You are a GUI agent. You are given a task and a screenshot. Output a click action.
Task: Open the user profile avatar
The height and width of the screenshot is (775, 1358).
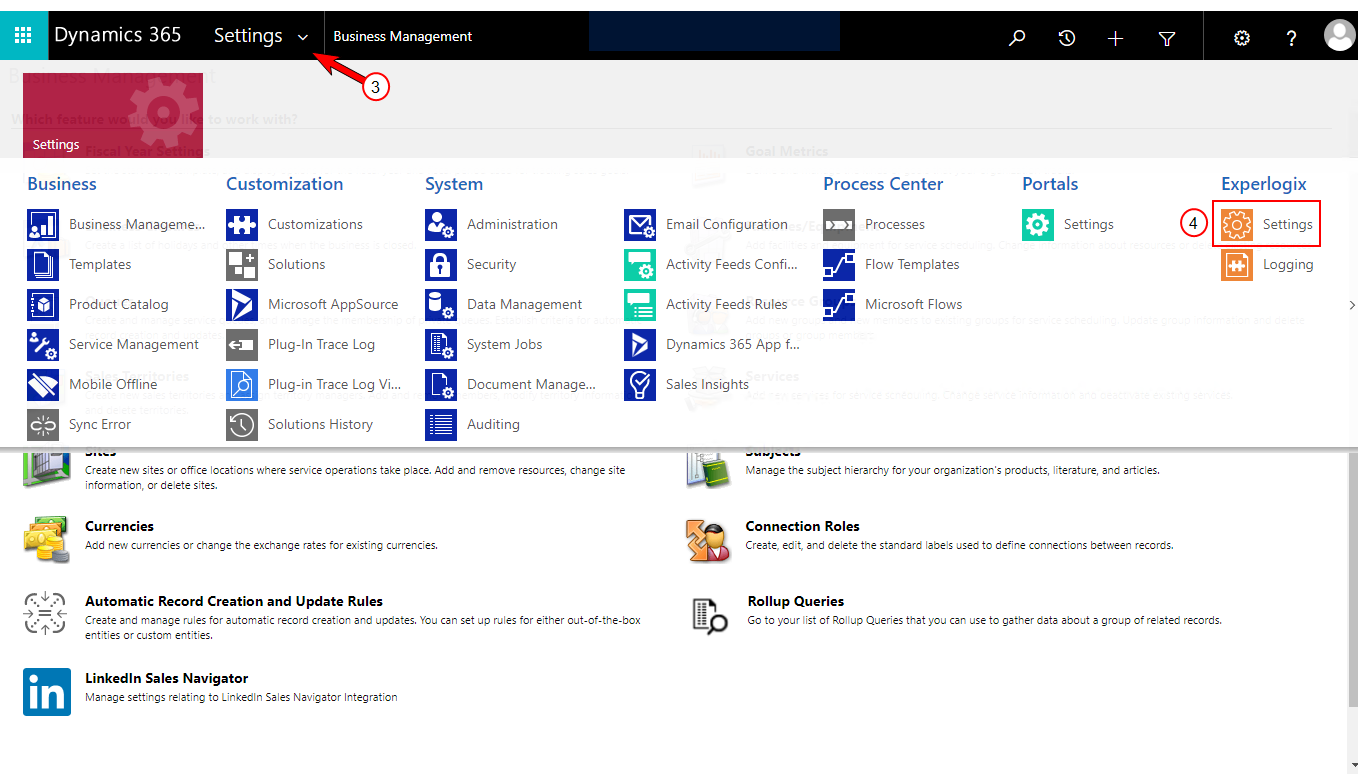[x=1339, y=36]
